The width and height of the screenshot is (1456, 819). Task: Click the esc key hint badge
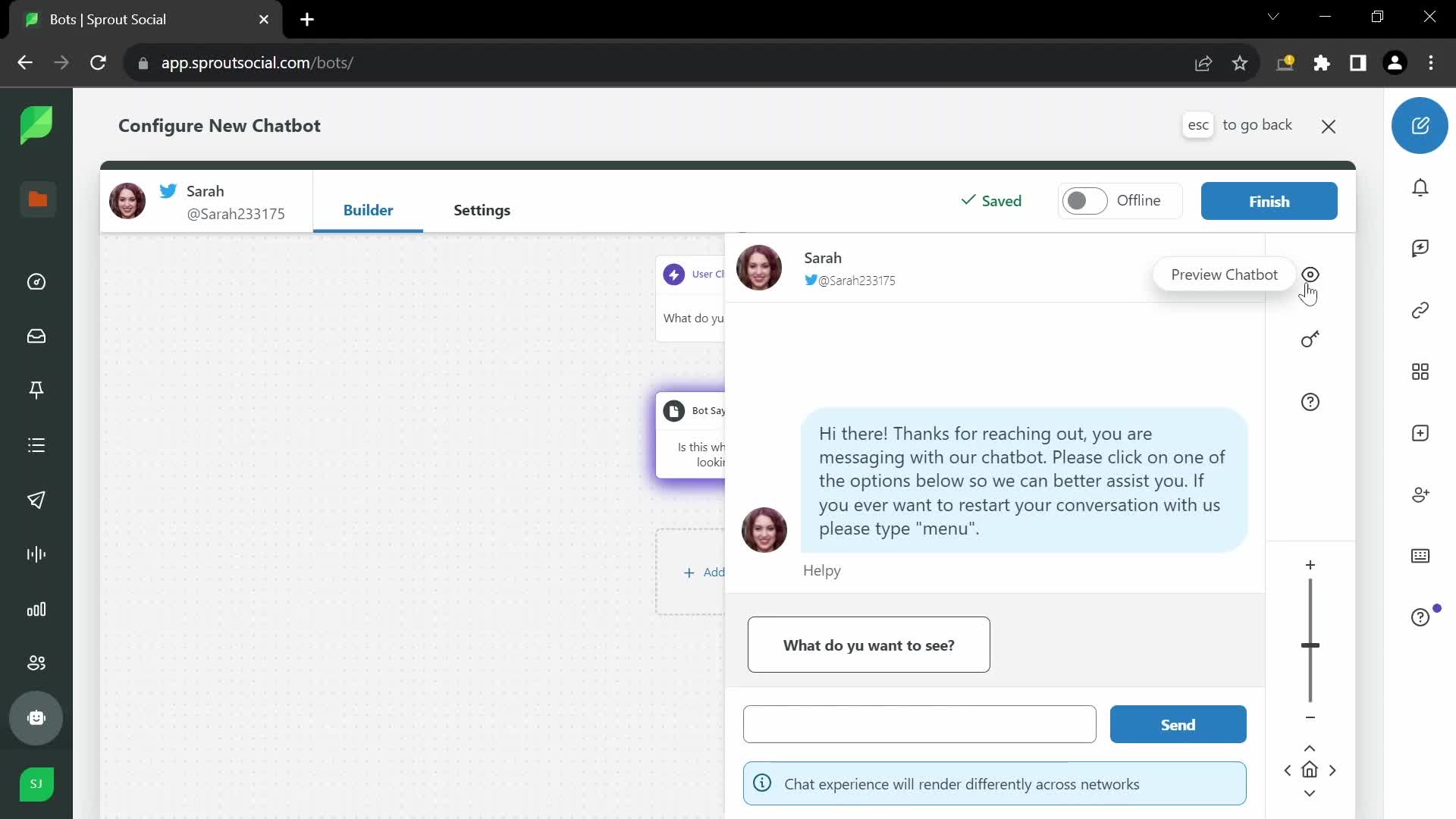click(1198, 125)
